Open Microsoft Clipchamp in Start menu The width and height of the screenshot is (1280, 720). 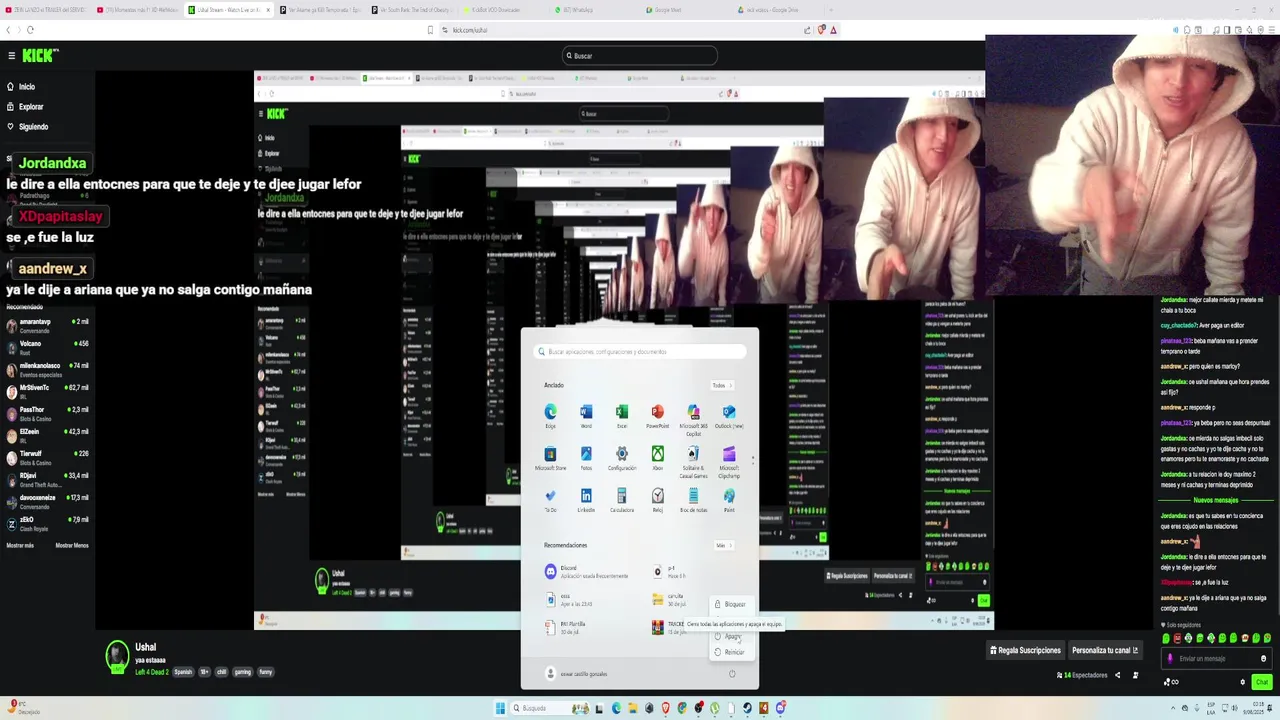click(x=729, y=460)
